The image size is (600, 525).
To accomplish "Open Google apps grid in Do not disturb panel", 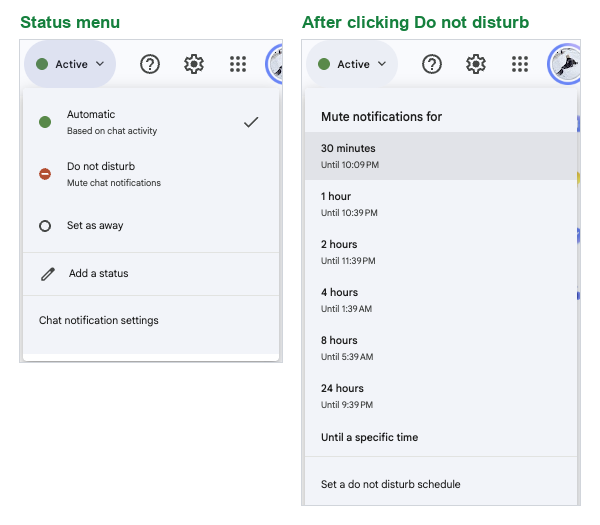I will pyautogui.click(x=520, y=64).
